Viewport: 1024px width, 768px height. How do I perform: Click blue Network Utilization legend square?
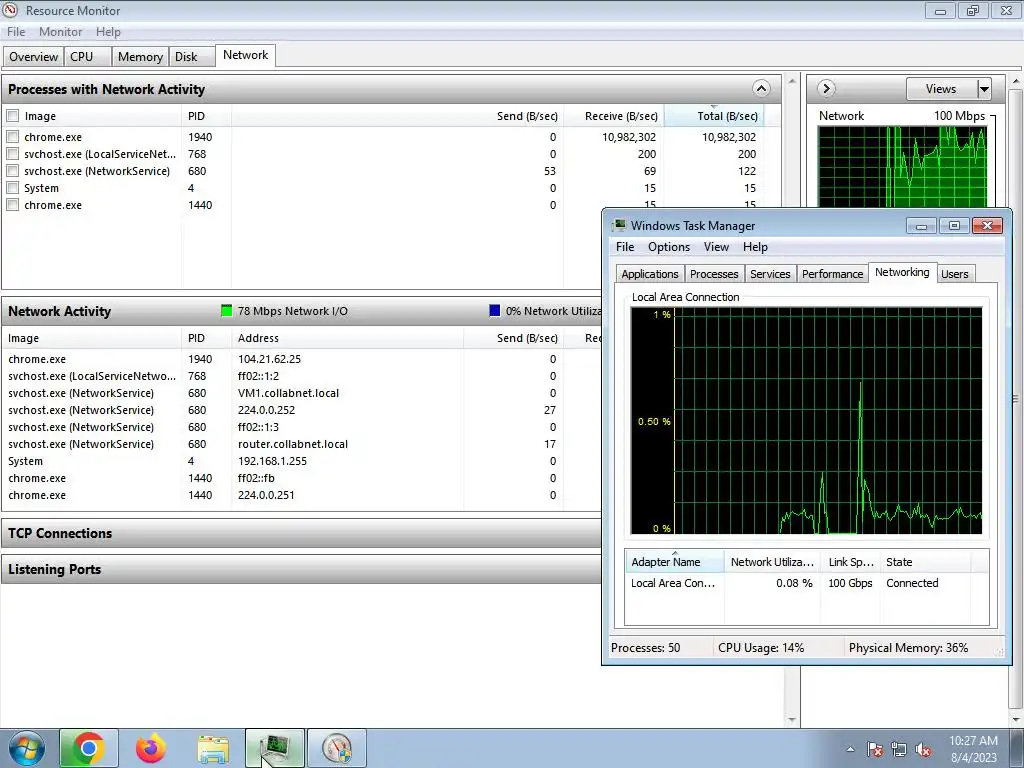[494, 311]
